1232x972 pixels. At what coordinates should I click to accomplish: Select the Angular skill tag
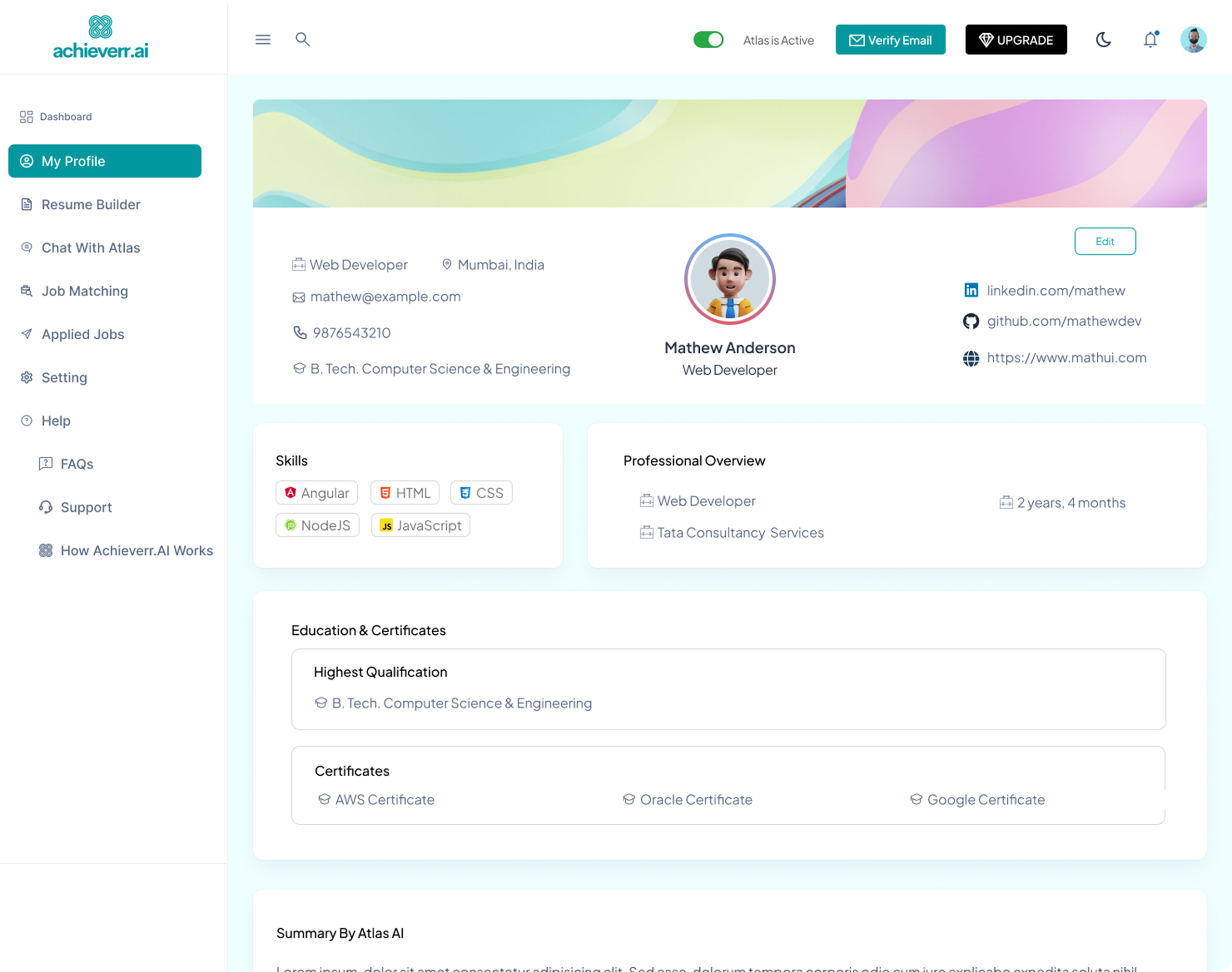(x=316, y=493)
